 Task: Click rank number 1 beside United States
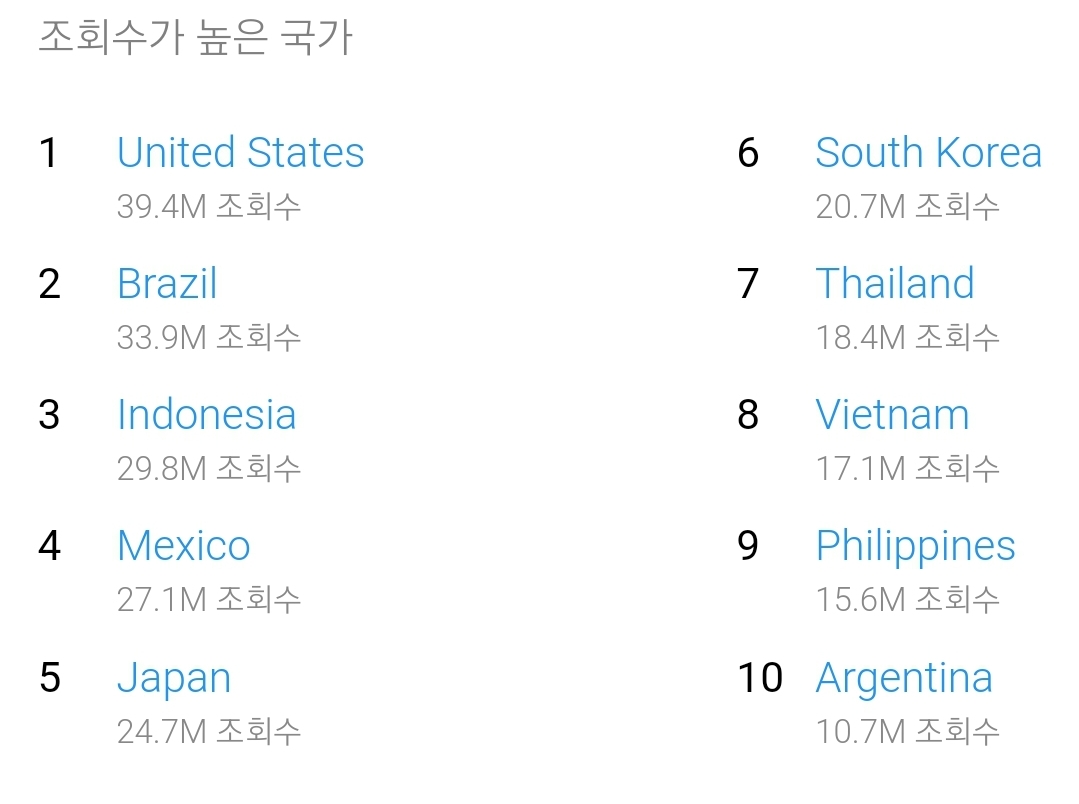[x=48, y=153]
